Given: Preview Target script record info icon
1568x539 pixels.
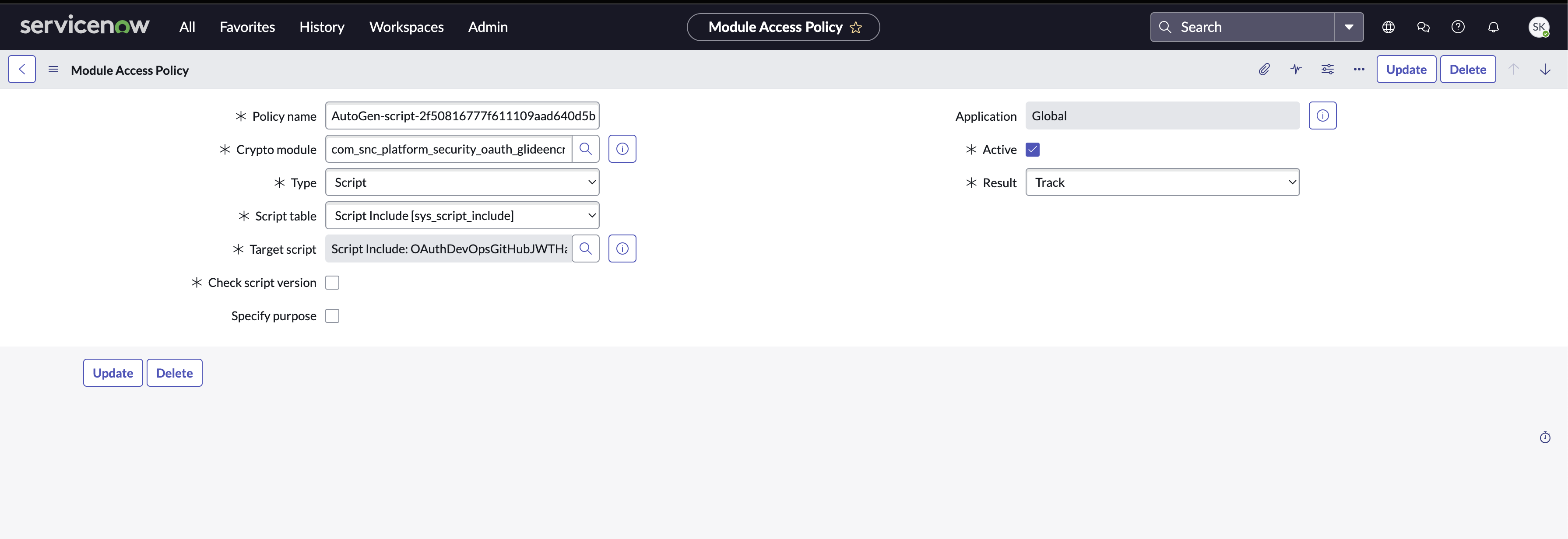Looking at the screenshot, I should tap(622, 249).
